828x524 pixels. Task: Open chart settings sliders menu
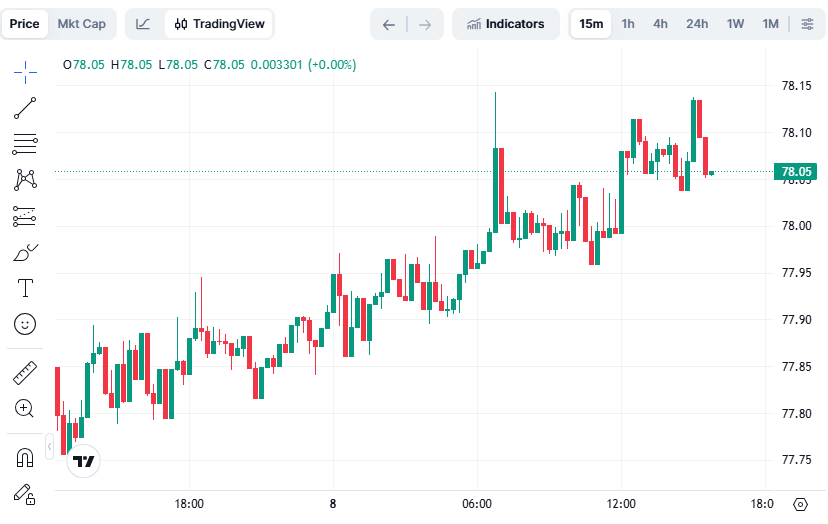(807, 24)
